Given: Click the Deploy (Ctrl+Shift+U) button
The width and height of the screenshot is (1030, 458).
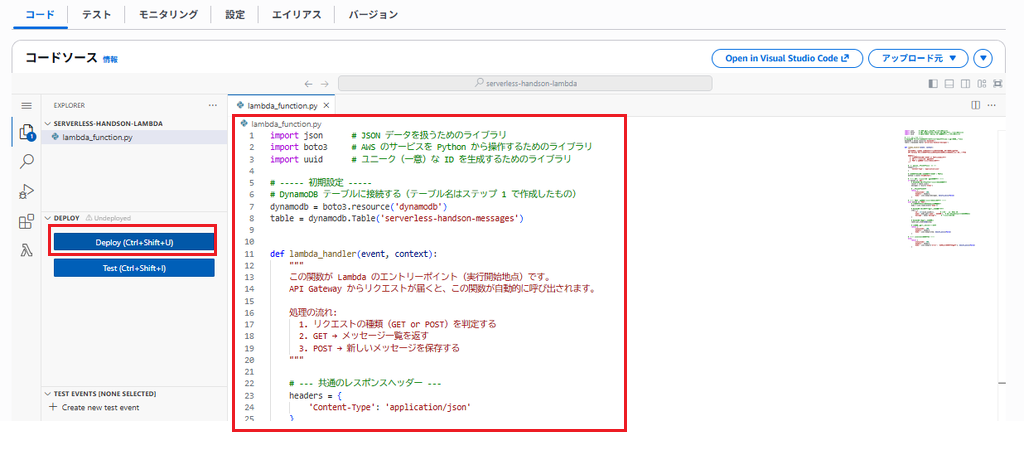Looking at the screenshot, I should pyautogui.click(x=134, y=242).
